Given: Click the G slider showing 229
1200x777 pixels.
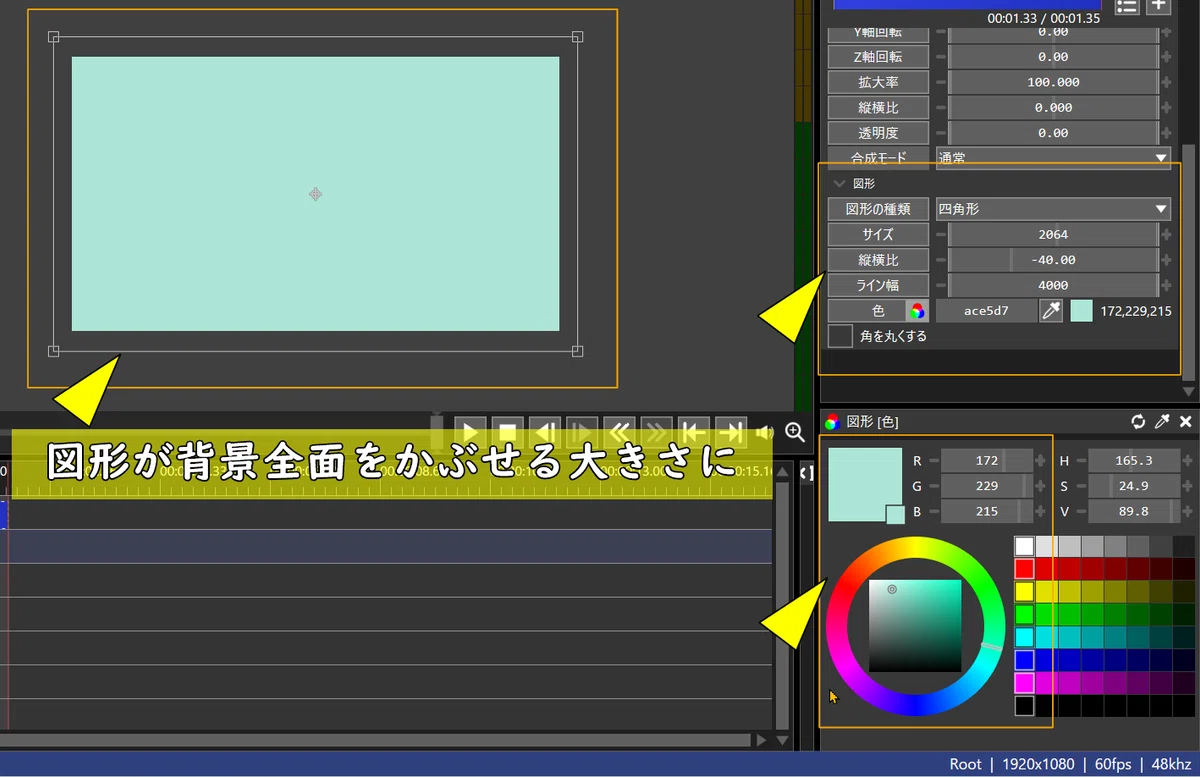Looking at the screenshot, I should point(987,486).
